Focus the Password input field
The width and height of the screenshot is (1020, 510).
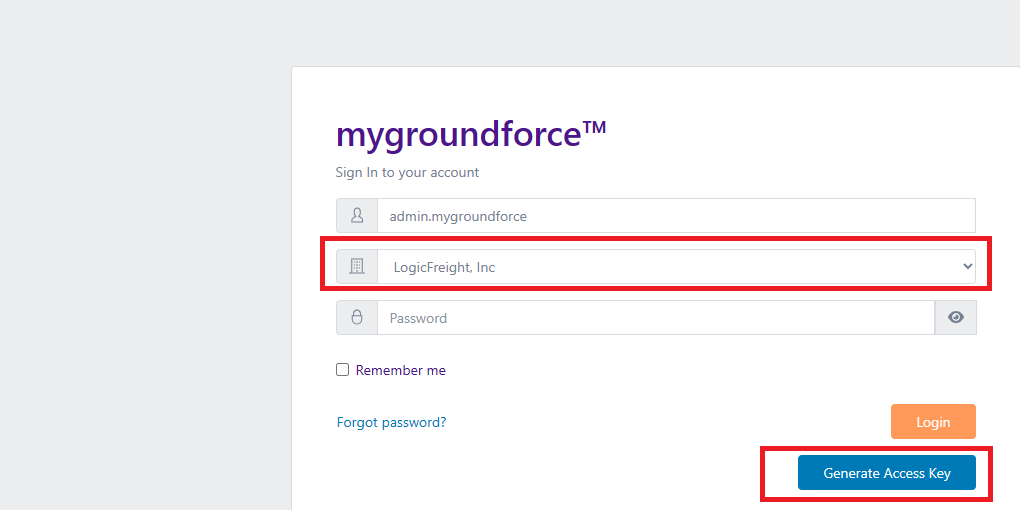pyautogui.click(x=656, y=317)
